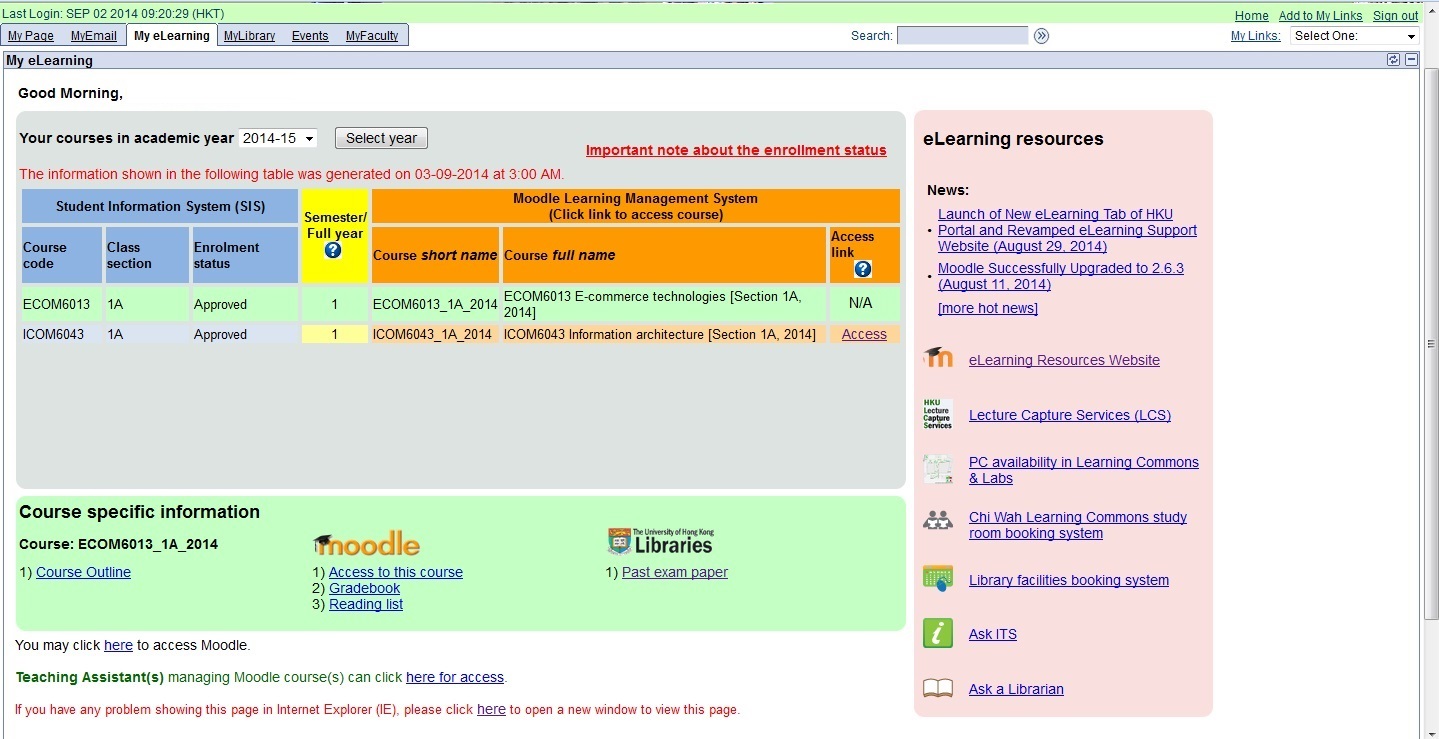Click the Library facilities booking system icon
Screen dimensions: 1439x739
point(937,577)
